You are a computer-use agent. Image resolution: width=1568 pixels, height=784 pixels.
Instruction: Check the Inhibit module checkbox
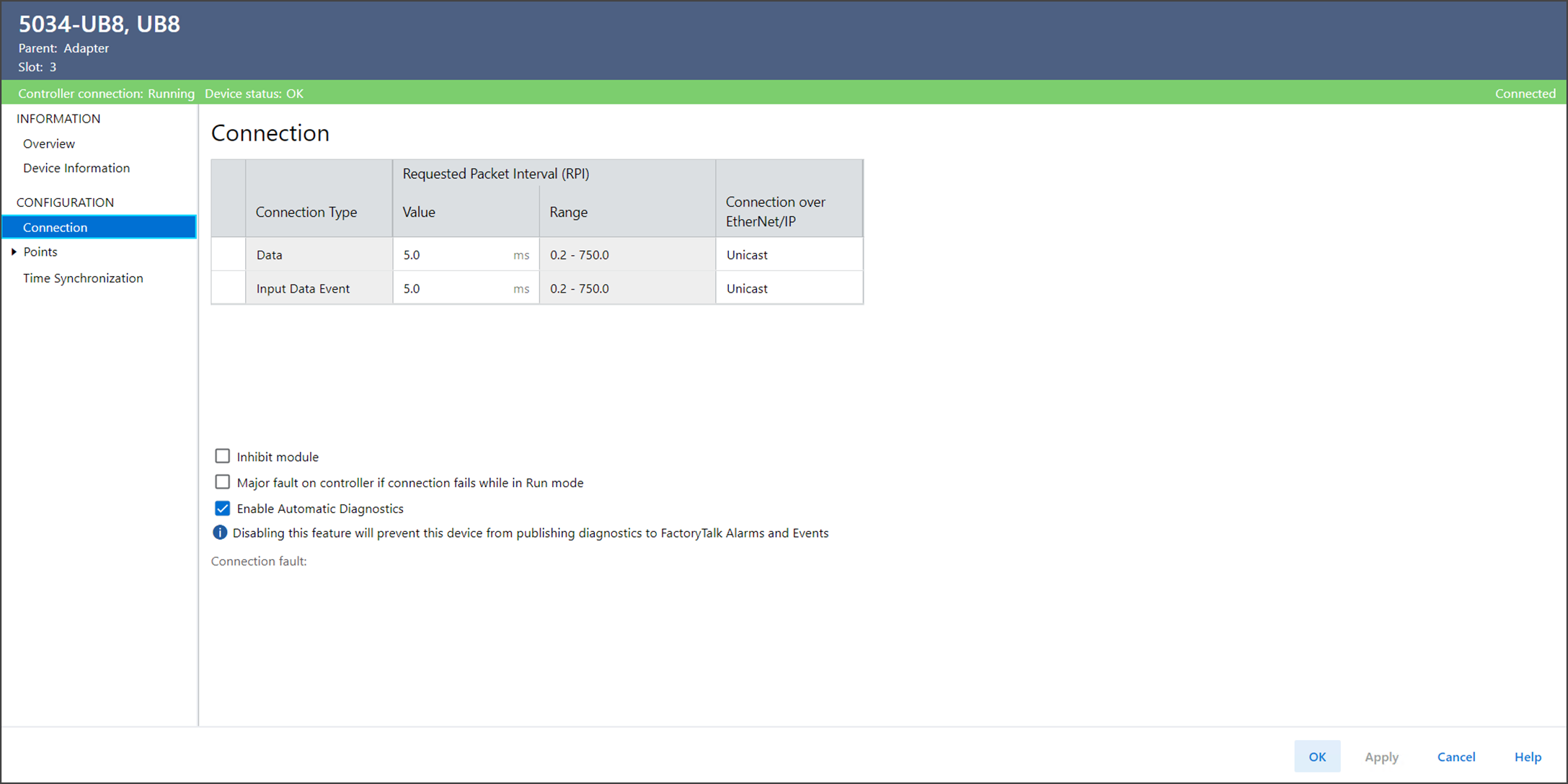click(223, 456)
